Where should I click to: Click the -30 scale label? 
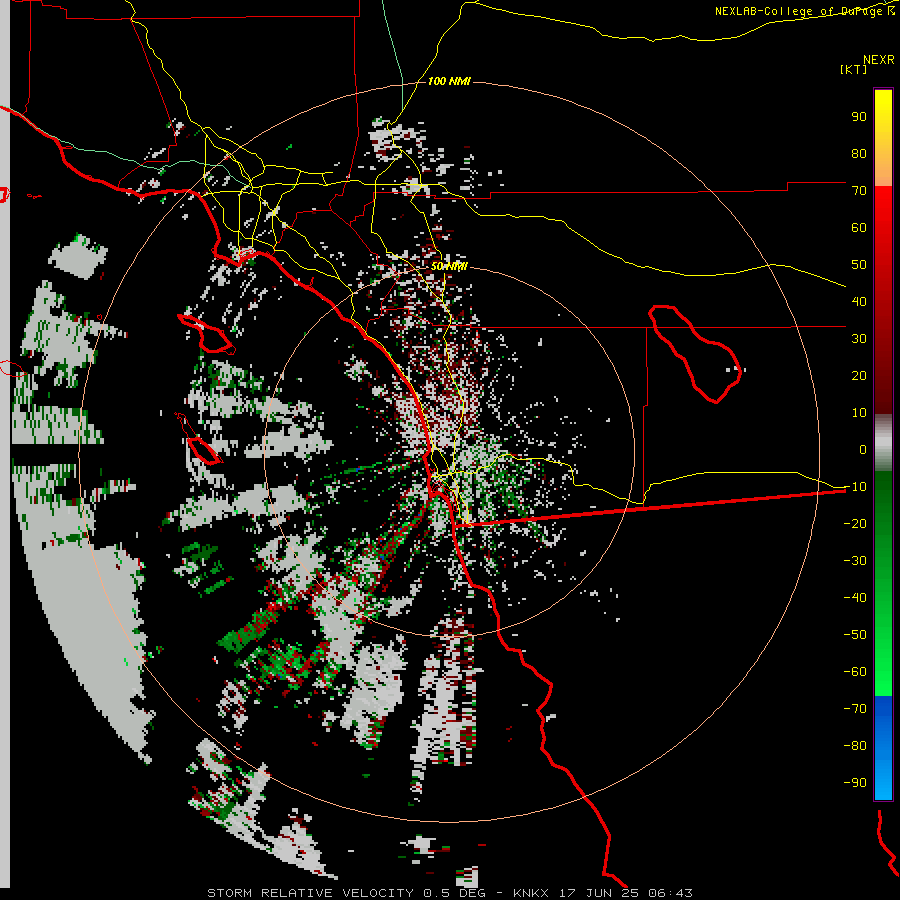[855, 561]
